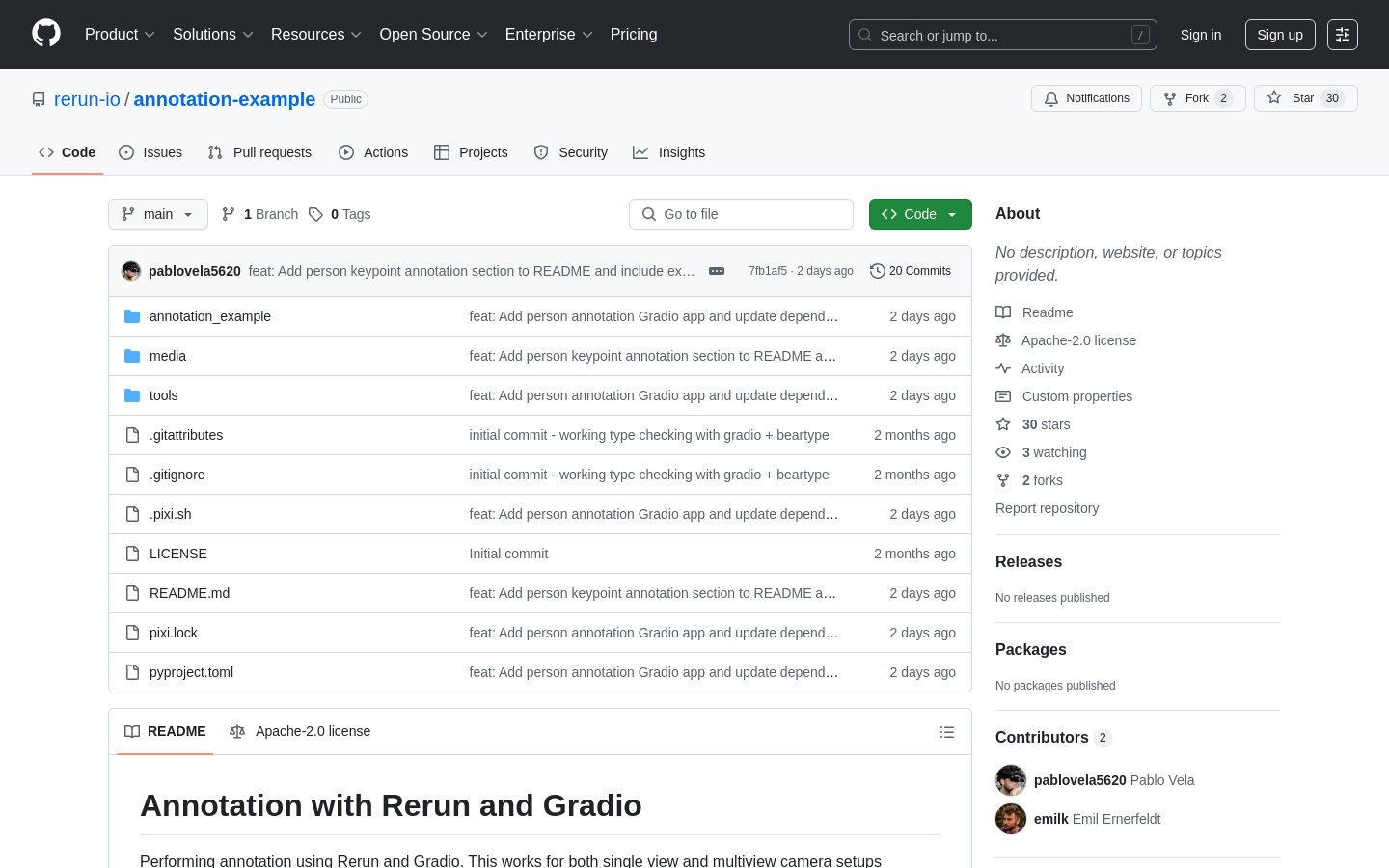View the 1 Branch link
Screen dimensions: 1389x868
[x=260, y=214]
